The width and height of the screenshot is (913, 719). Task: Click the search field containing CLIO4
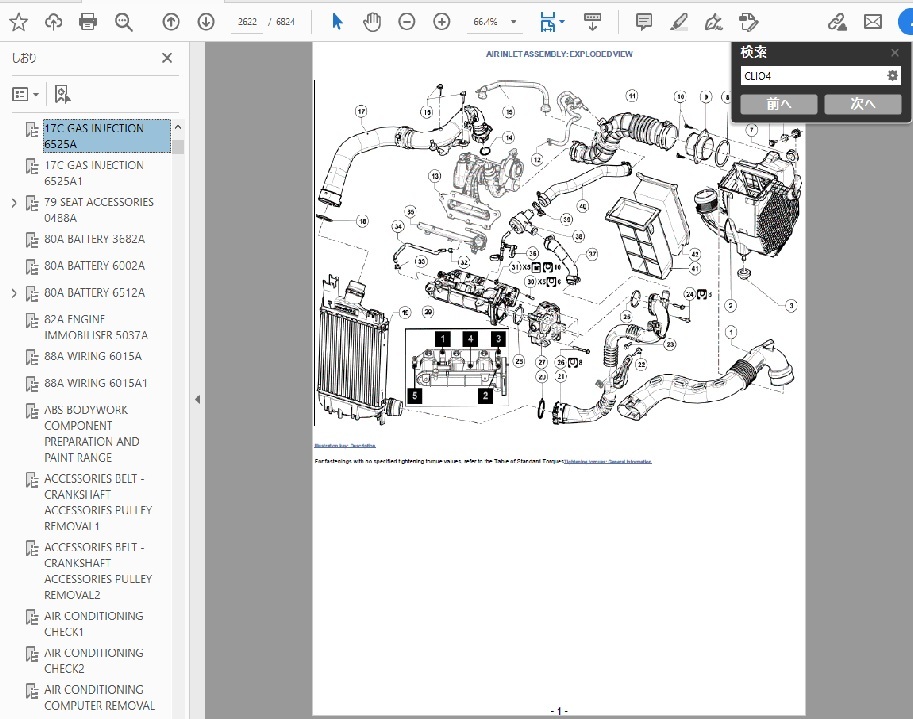[813, 76]
